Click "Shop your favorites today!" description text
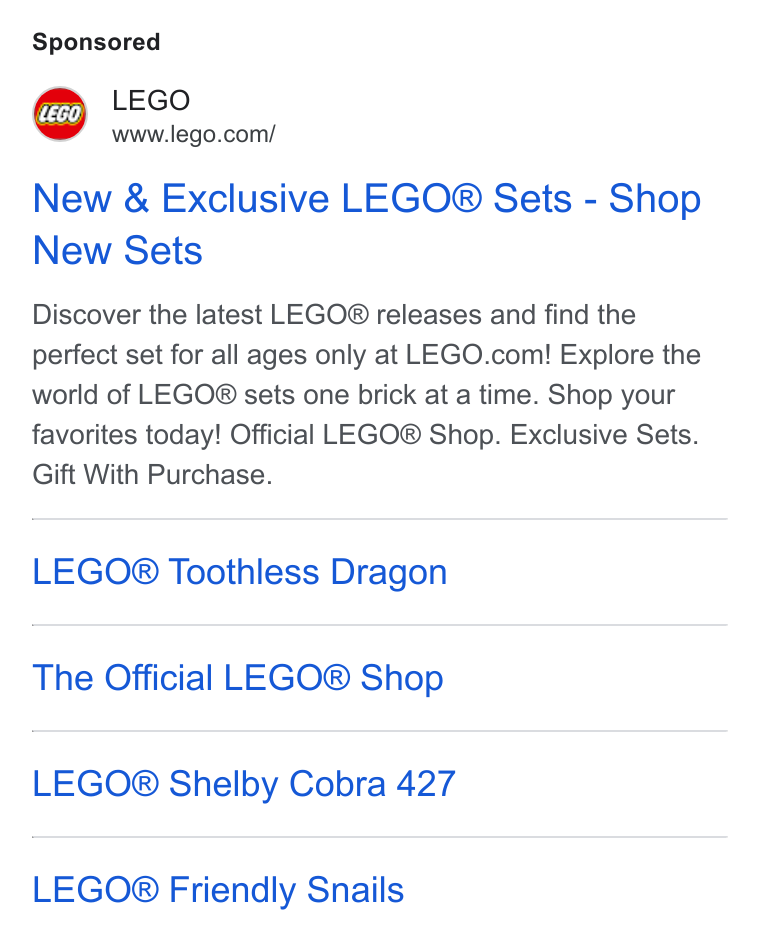This screenshot has width=760, height=942. (x=354, y=415)
